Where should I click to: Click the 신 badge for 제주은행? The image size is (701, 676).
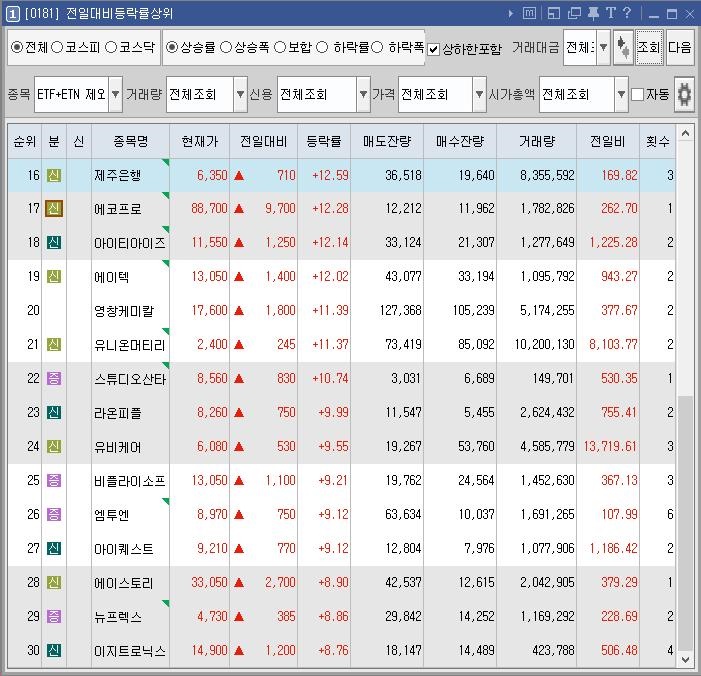(54, 175)
